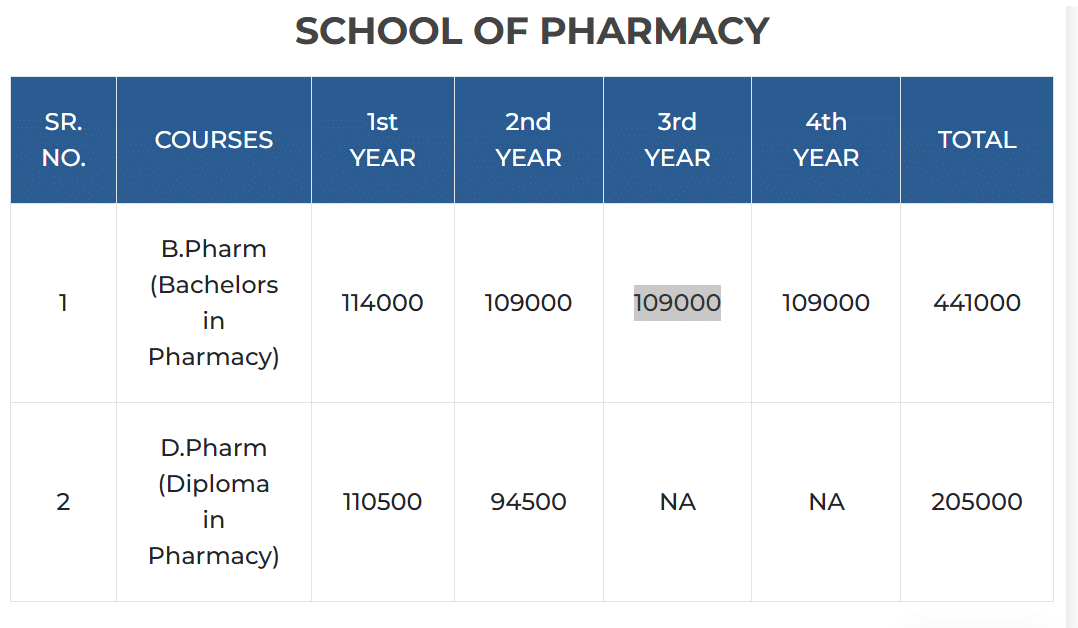Select D.Pharm 2nd year fee 94500

[528, 502]
